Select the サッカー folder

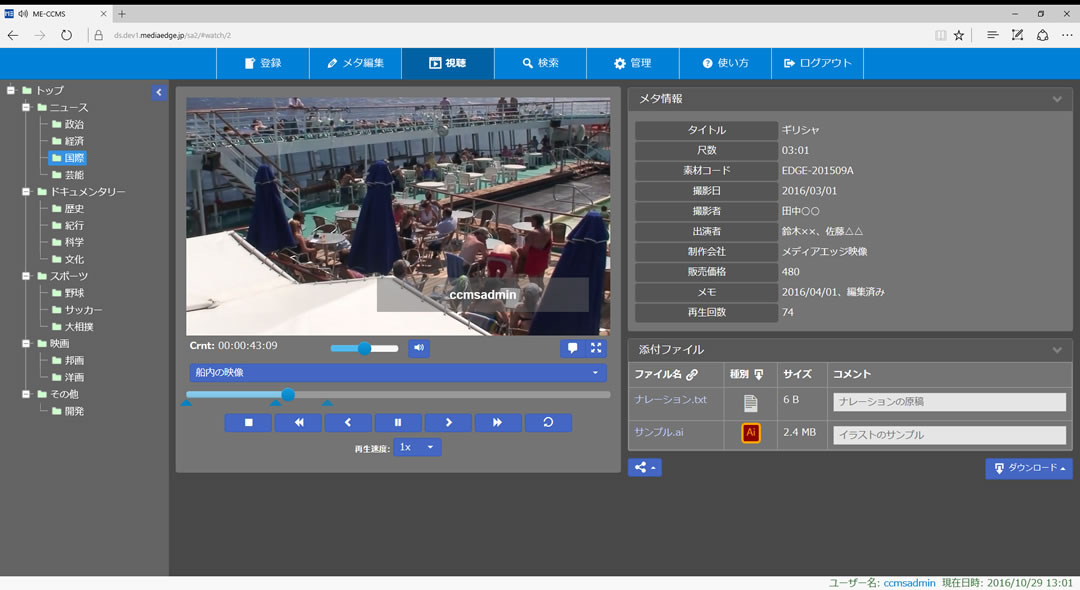pos(76,310)
